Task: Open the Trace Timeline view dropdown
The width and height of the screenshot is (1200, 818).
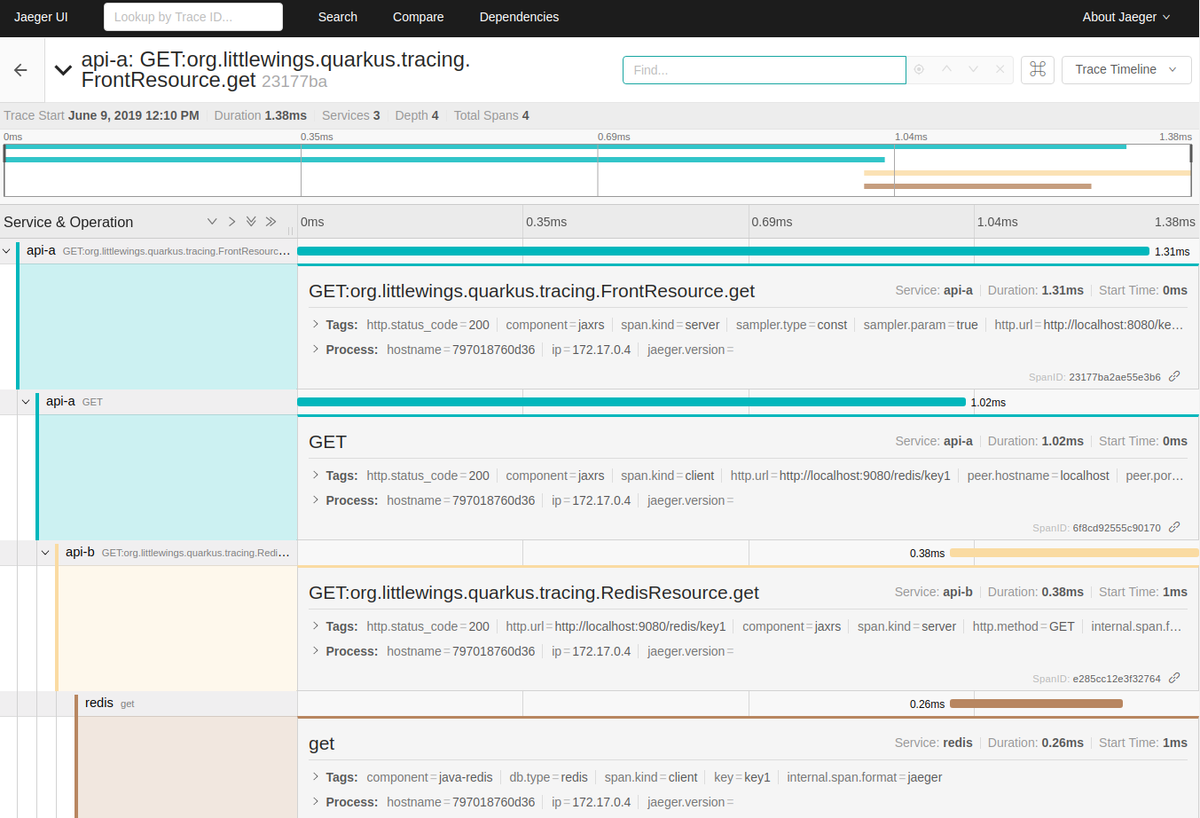Action: tap(1126, 69)
